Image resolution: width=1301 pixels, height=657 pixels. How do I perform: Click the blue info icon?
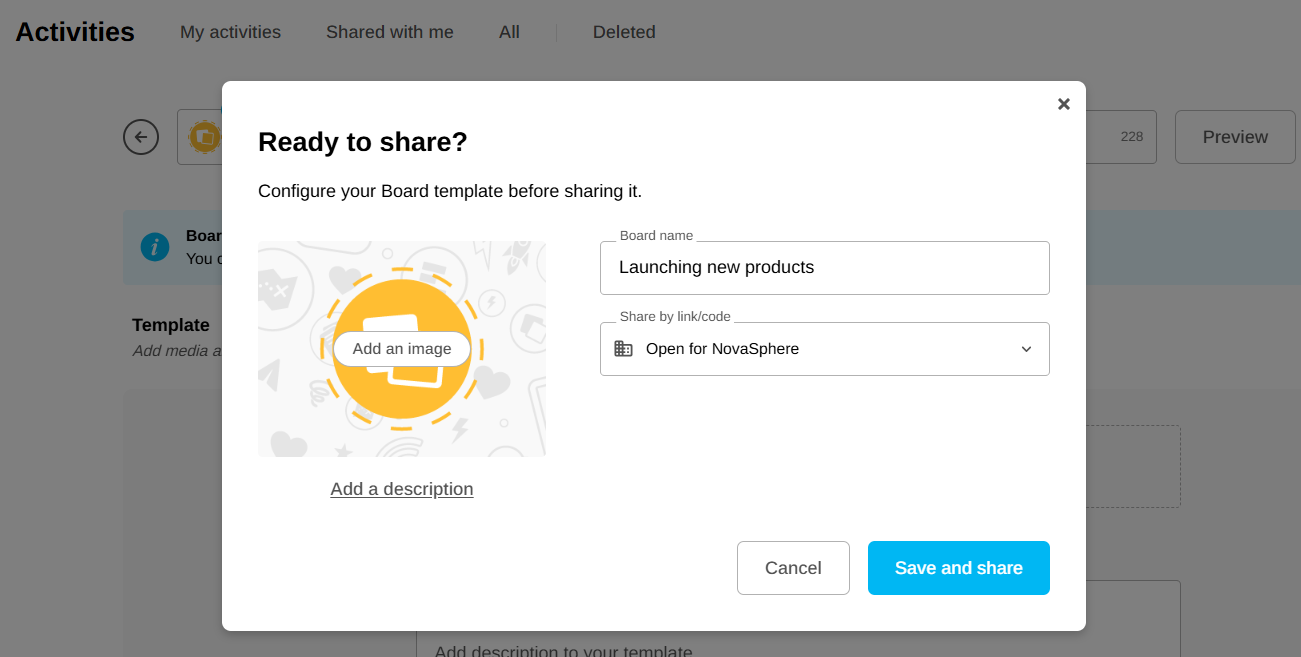pyautogui.click(x=154, y=246)
